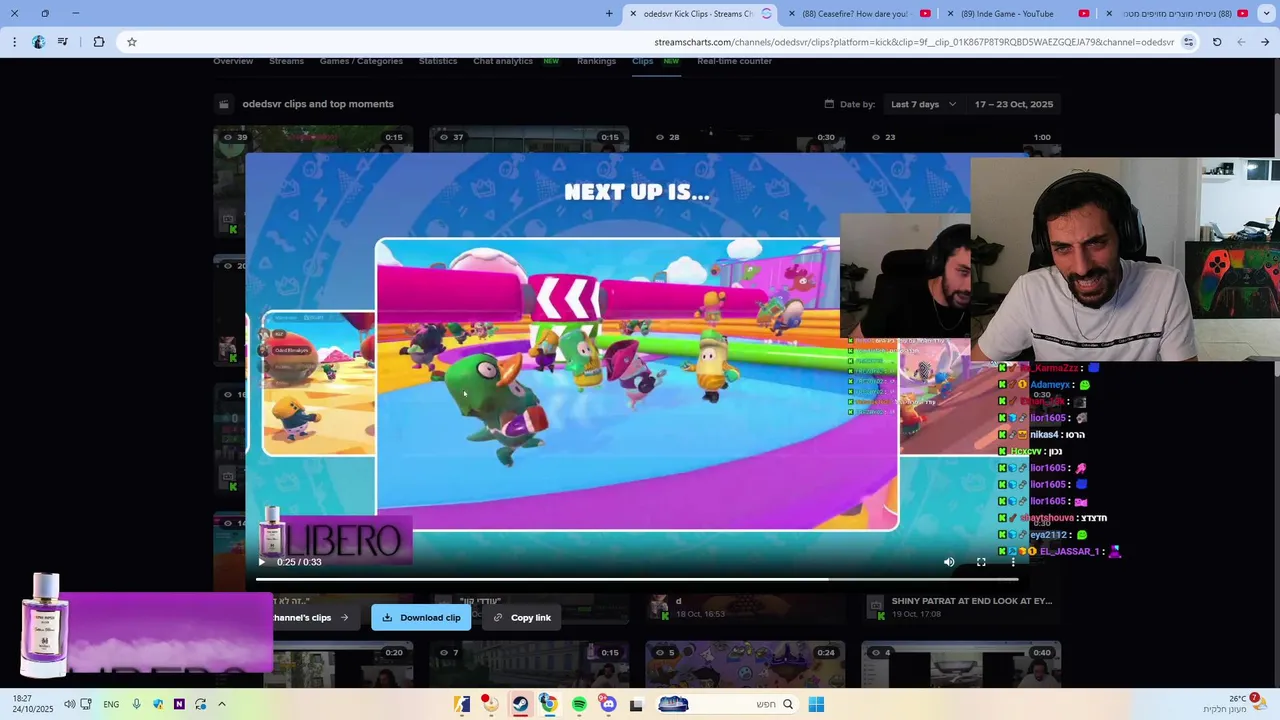Open Discord from the taskbar
This screenshot has height=720, width=1280.
[x=608, y=704]
